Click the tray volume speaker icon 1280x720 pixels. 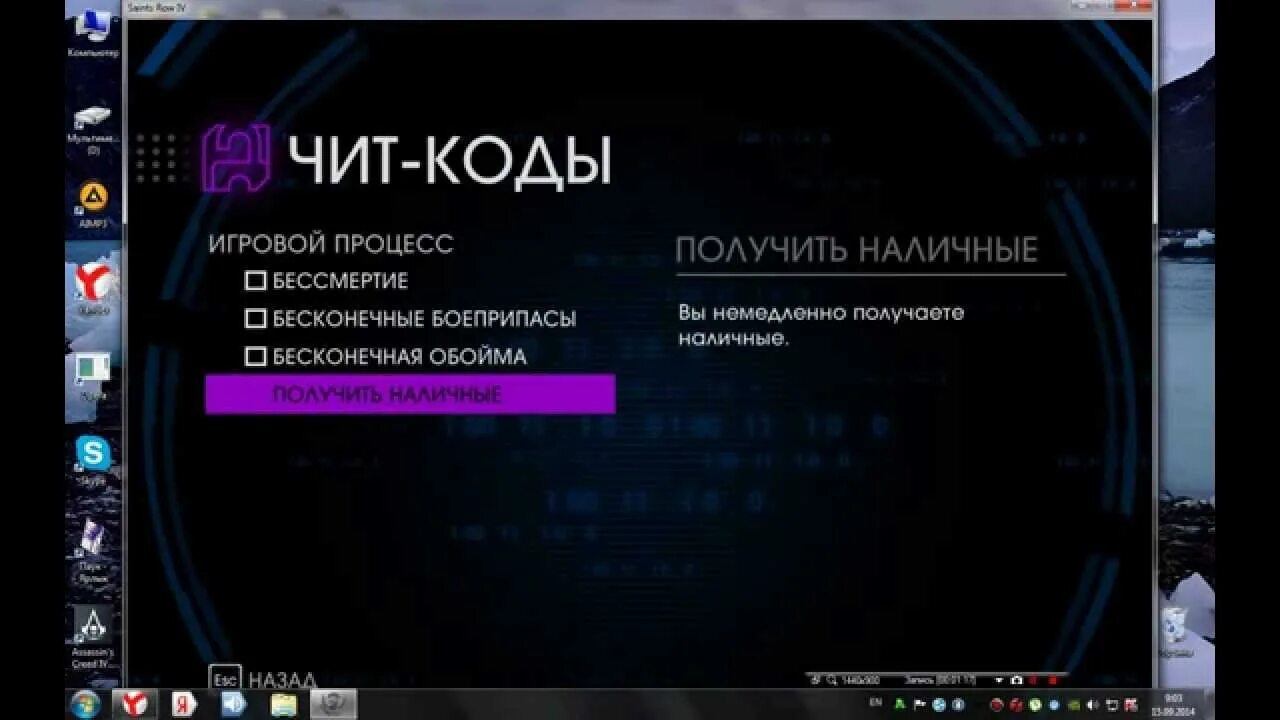point(1093,705)
